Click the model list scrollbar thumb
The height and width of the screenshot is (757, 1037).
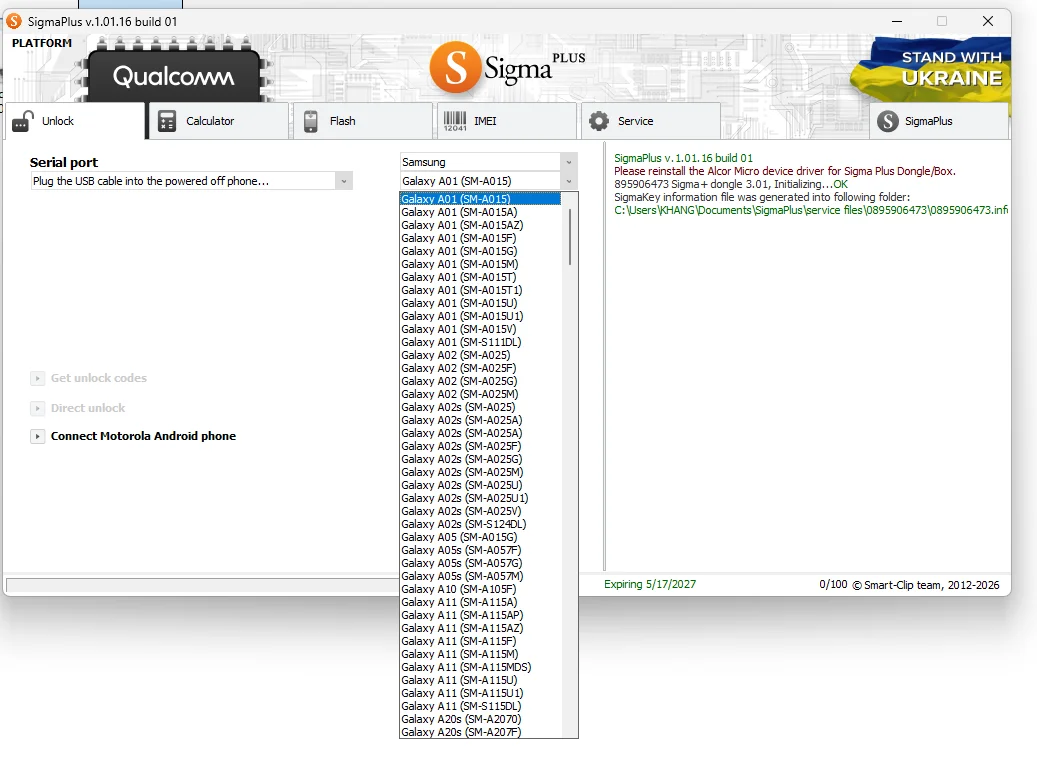pyautogui.click(x=569, y=236)
